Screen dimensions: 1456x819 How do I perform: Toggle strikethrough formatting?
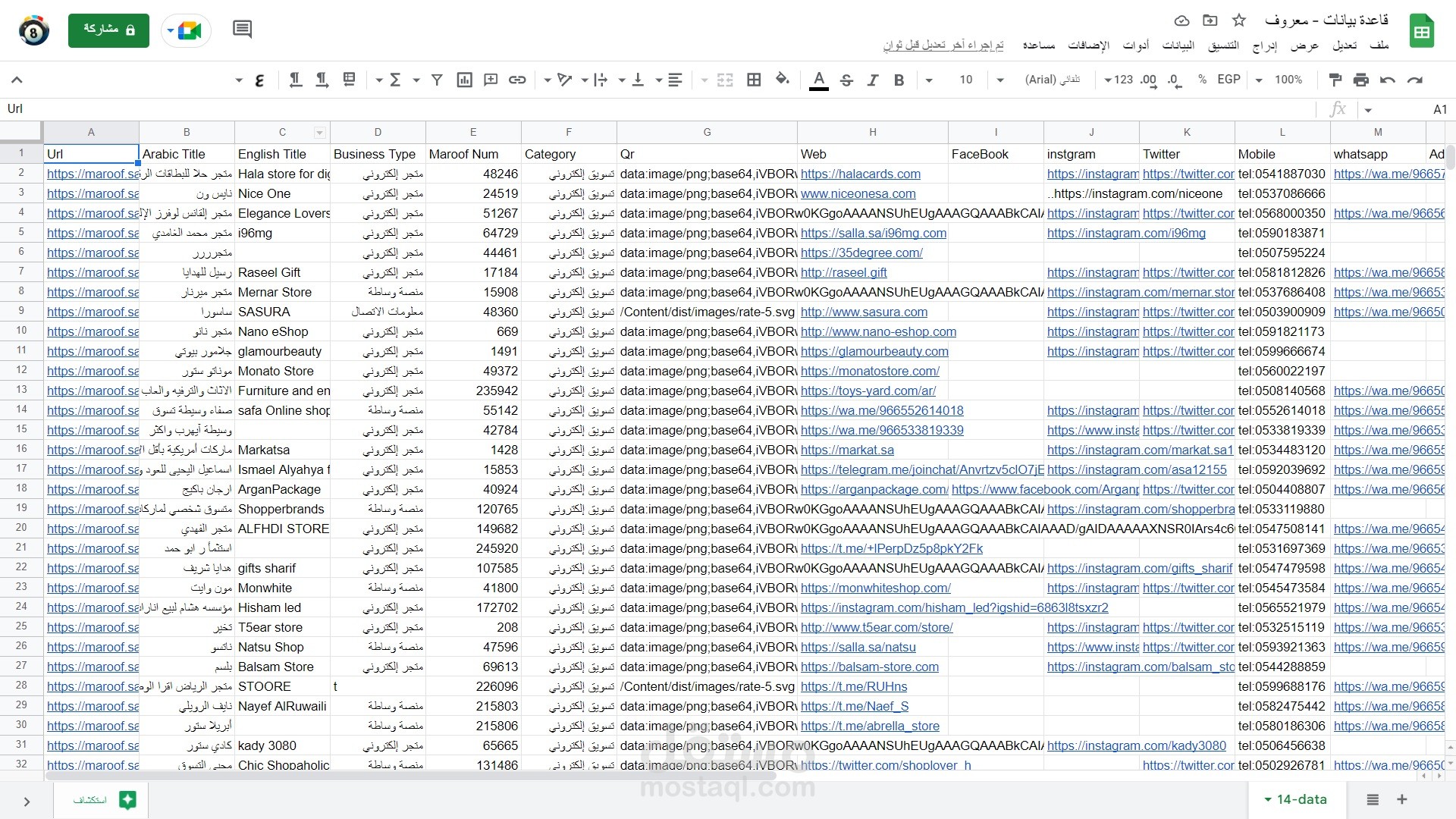[x=846, y=80]
